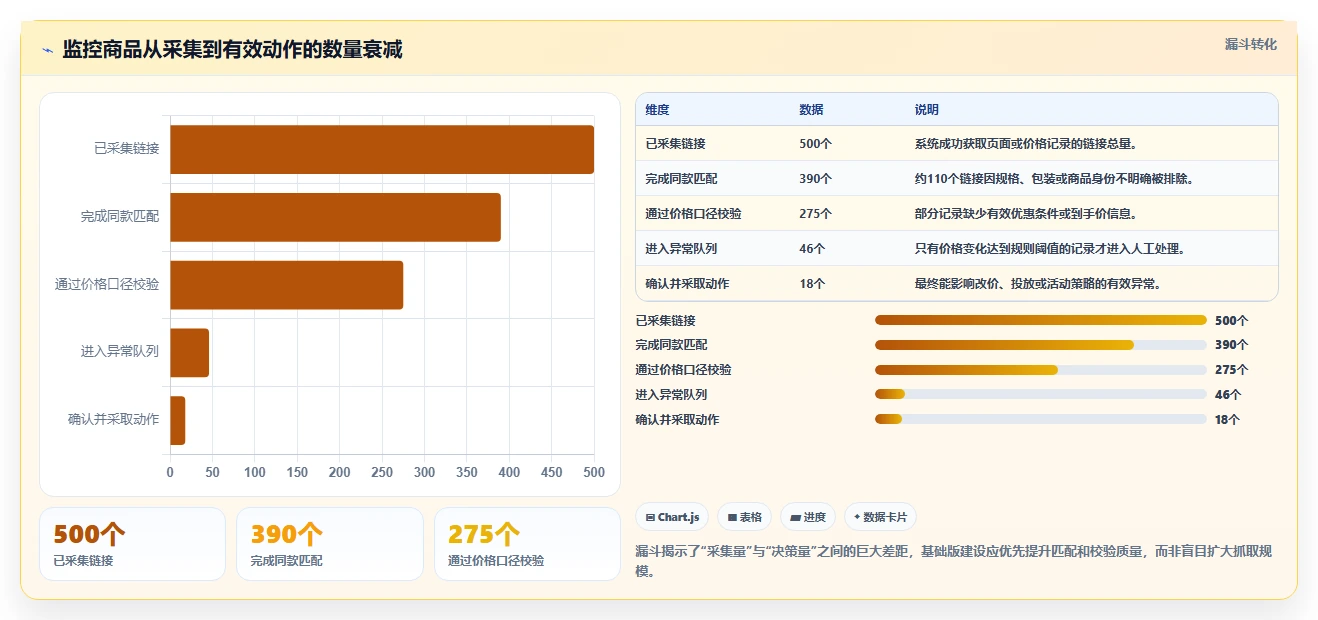The height and width of the screenshot is (620, 1318).
Task: Click the 确认并采取动作 label in the progress list
Action: (678, 420)
